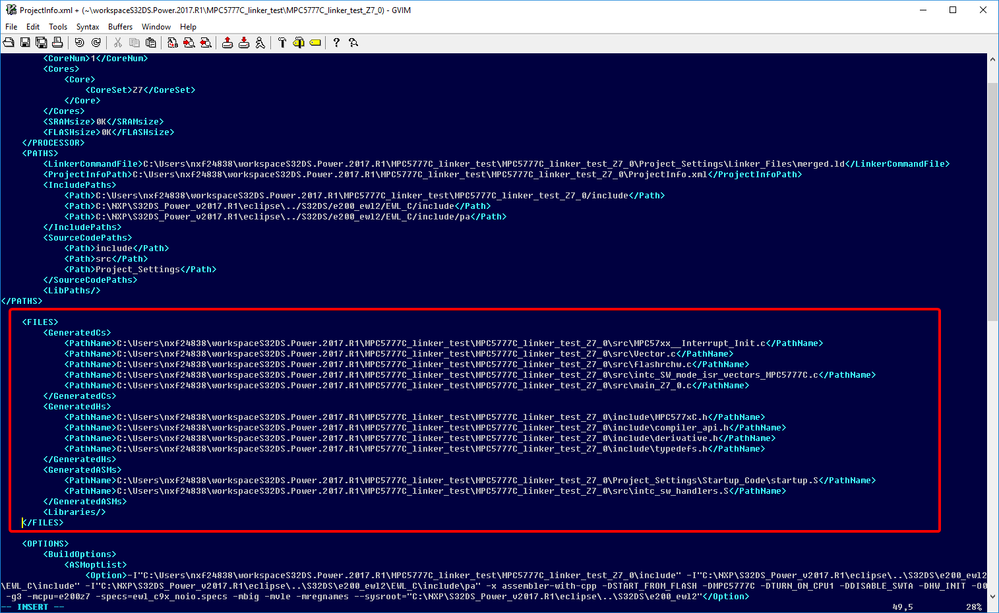Screen dimensions: 999x613
Task: Open the Window menu
Action: click(x=156, y=27)
